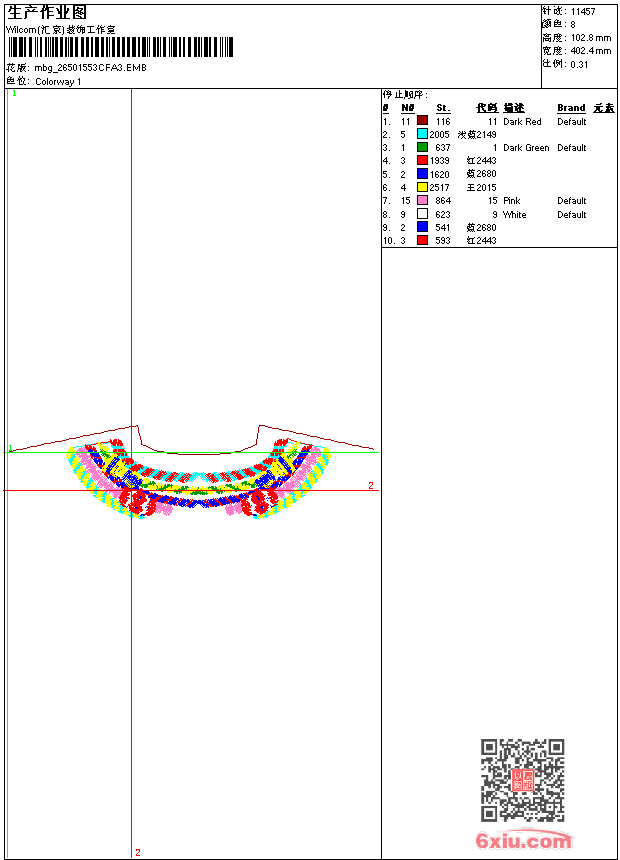The image size is (620, 860).
Task: Click the red swatch beside 1939 stitches
Action: 422,160
